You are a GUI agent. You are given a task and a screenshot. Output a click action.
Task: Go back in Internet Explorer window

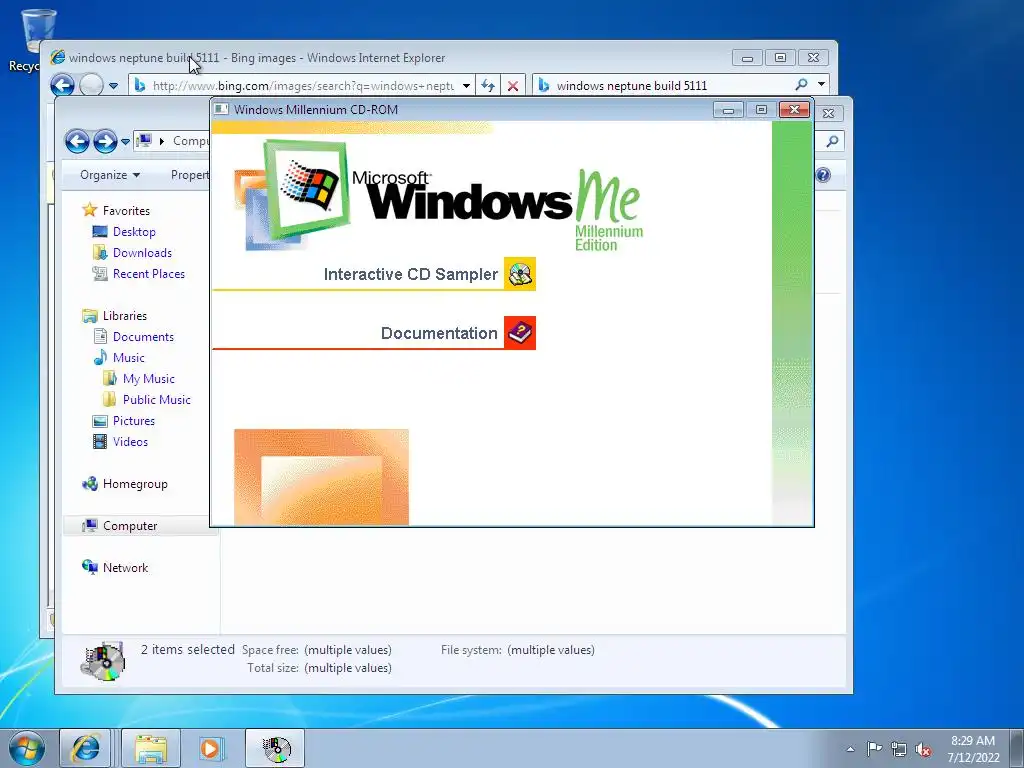pyautogui.click(x=63, y=85)
